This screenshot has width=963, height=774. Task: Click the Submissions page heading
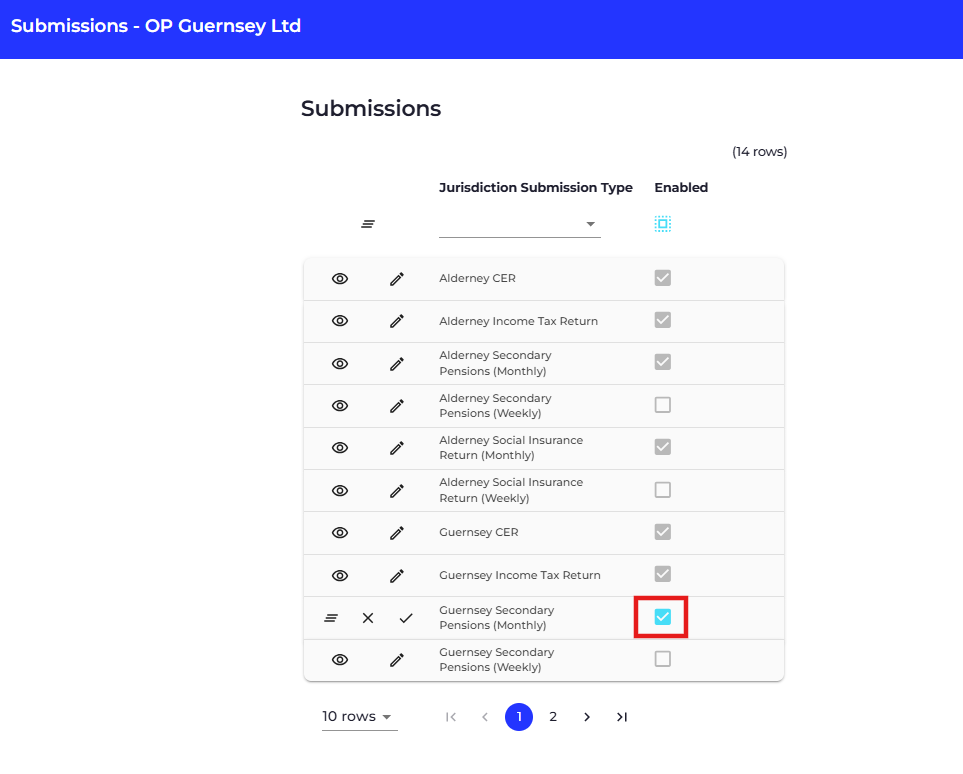pyautogui.click(x=371, y=109)
